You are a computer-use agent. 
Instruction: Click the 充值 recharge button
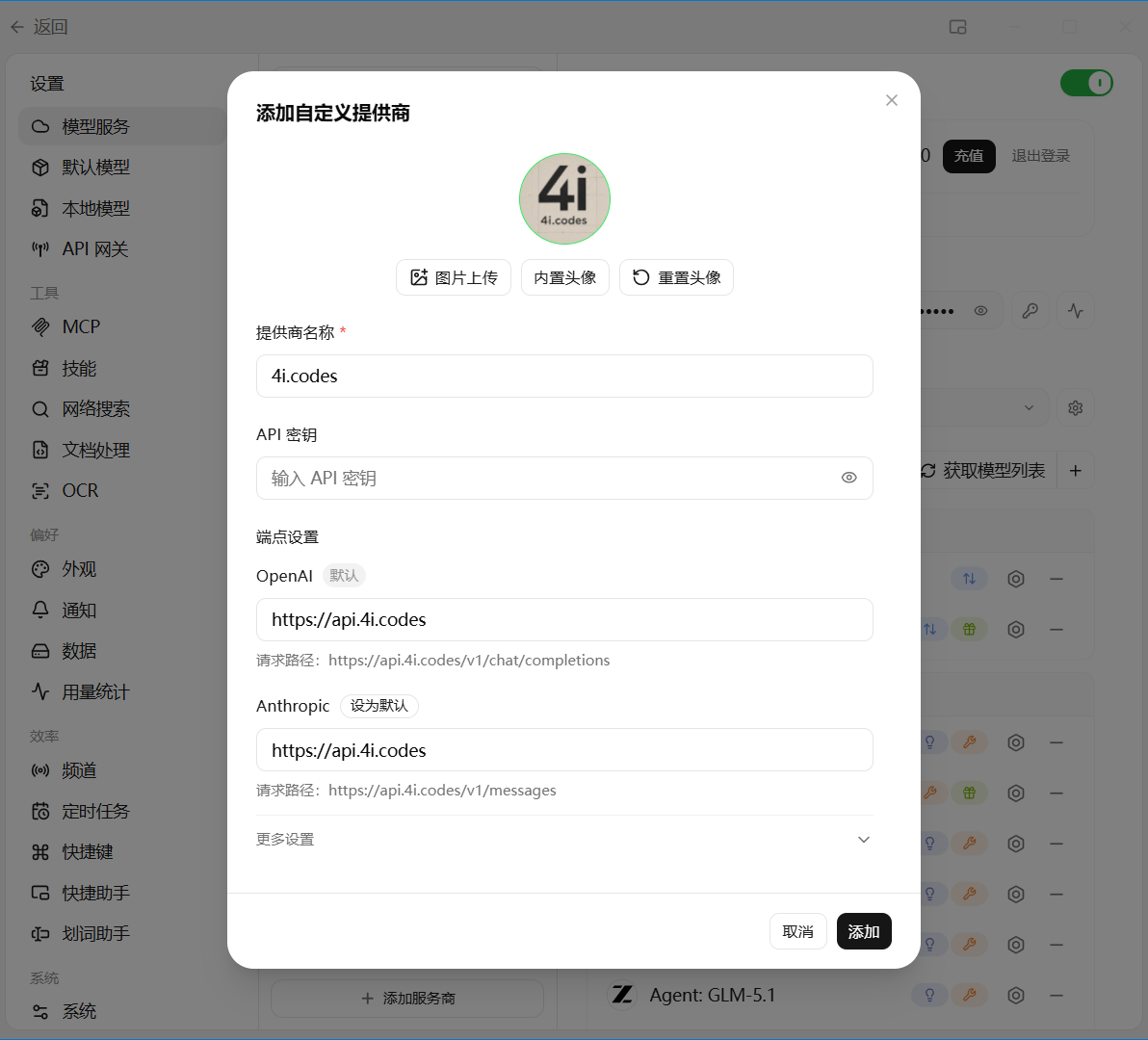pyautogui.click(x=969, y=156)
